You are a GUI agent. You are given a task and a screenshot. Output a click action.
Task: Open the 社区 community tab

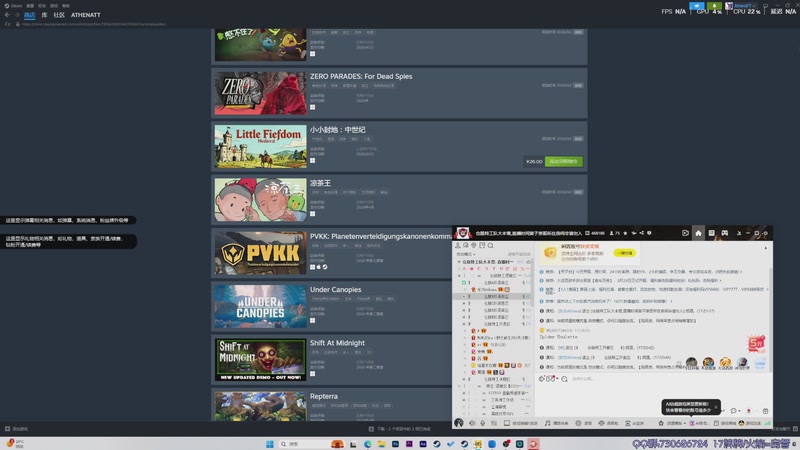[59, 15]
